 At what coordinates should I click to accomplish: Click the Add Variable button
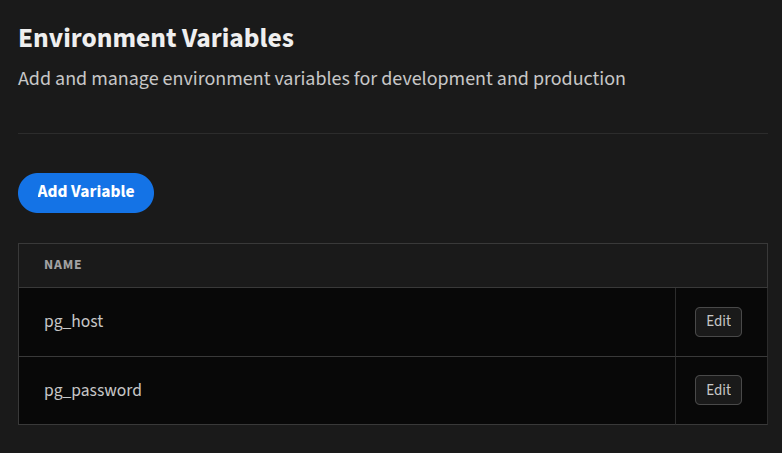click(86, 192)
